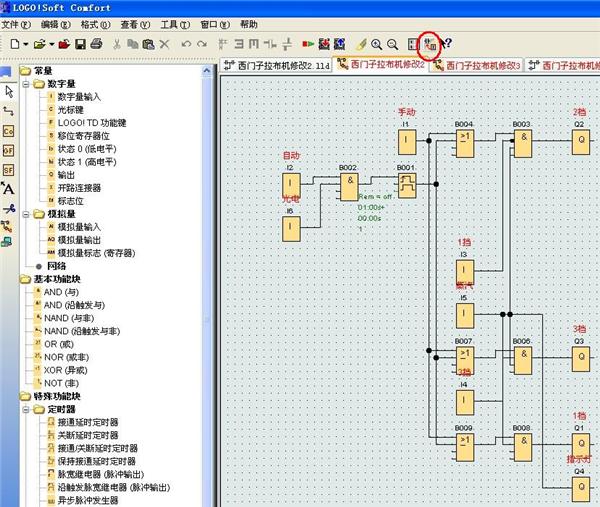600x507 pixels.
Task: Select the arrow Selection tool
Action: pos(9,92)
